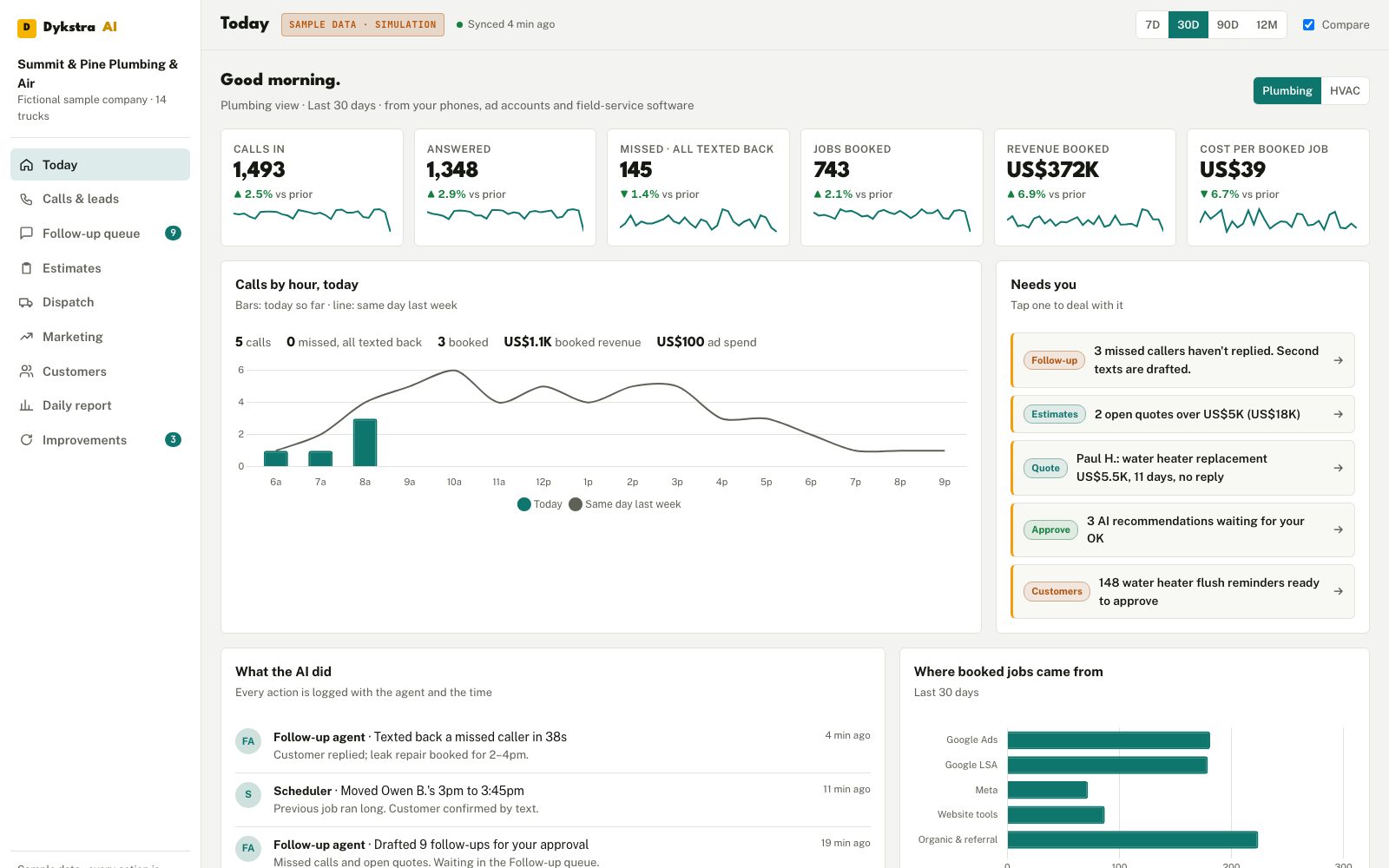Click the Google Ads bar
The height and width of the screenshot is (868, 1389).
pyautogui.click(x=1109, y=740)
